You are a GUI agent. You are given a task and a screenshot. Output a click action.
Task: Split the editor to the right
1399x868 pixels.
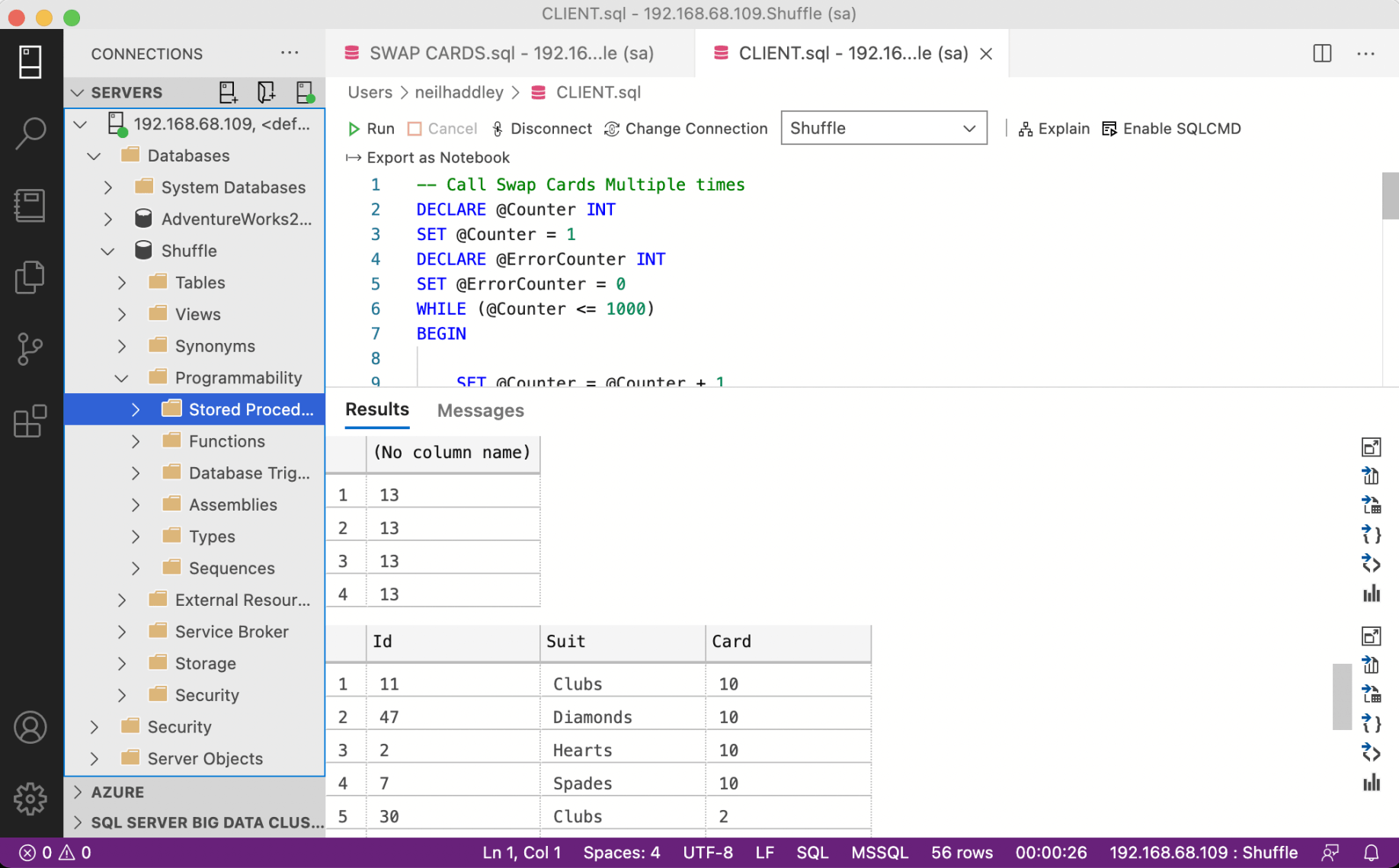tap(1322, 53)
